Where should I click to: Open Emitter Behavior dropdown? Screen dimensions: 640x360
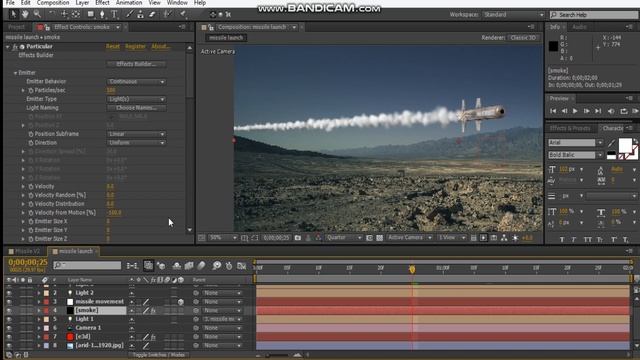(136, 82)
